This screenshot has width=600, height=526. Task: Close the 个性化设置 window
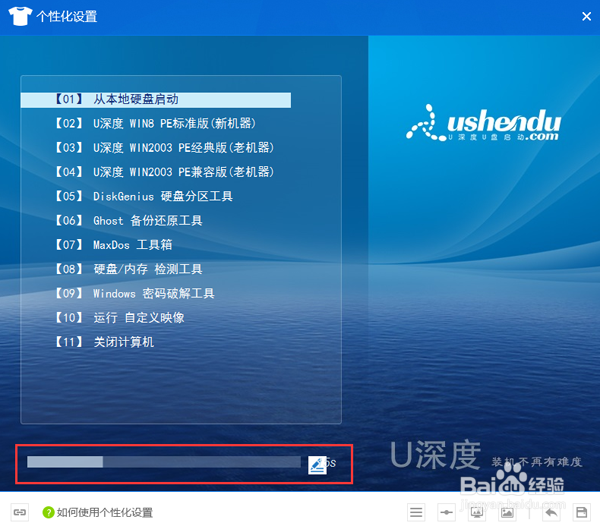pyautogui.click(x=586, y=16)
